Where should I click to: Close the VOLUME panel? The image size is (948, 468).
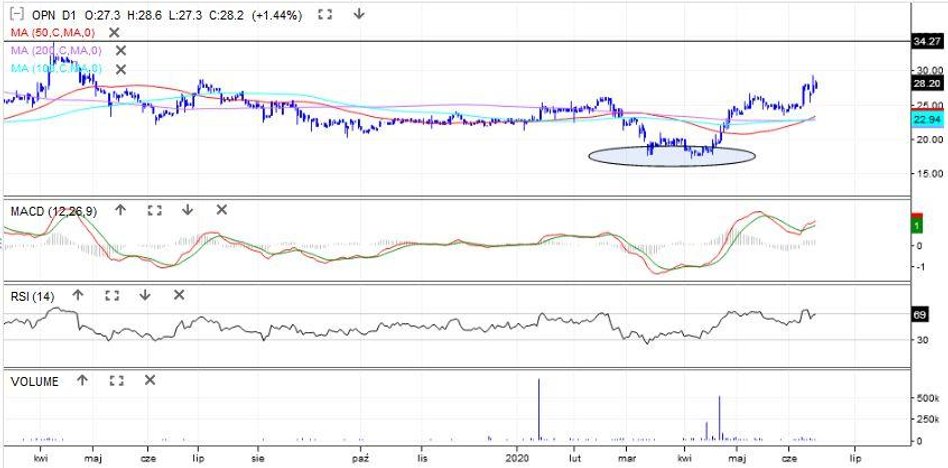coord(150,381)
